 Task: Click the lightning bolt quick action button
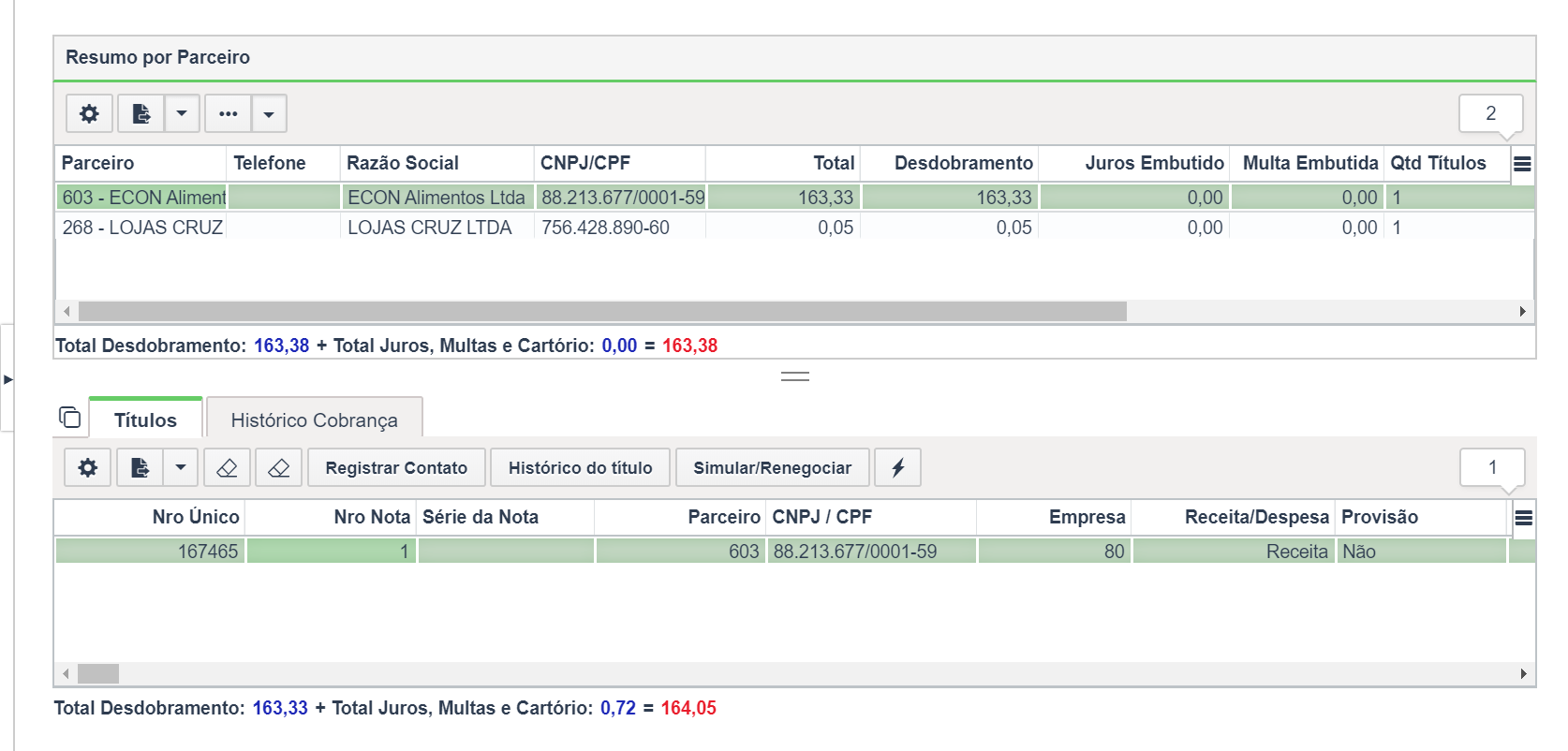point(897,467)
